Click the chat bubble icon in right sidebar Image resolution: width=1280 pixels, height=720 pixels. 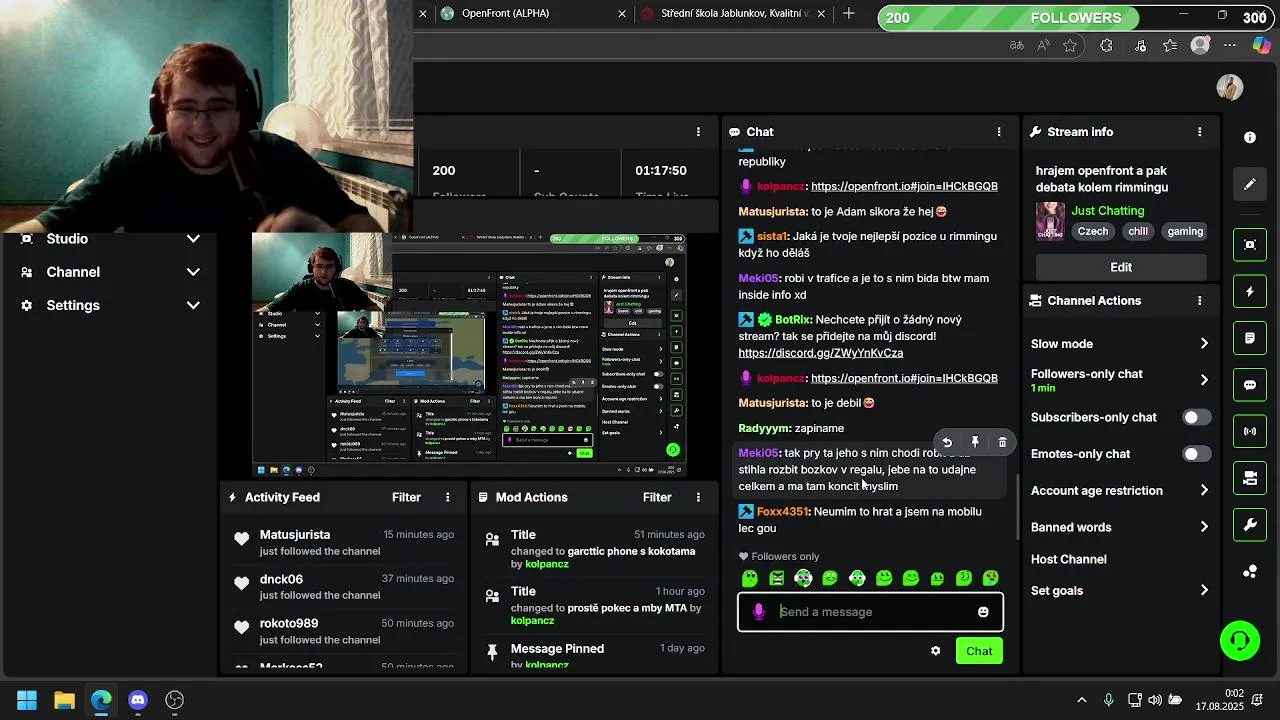1250,385
